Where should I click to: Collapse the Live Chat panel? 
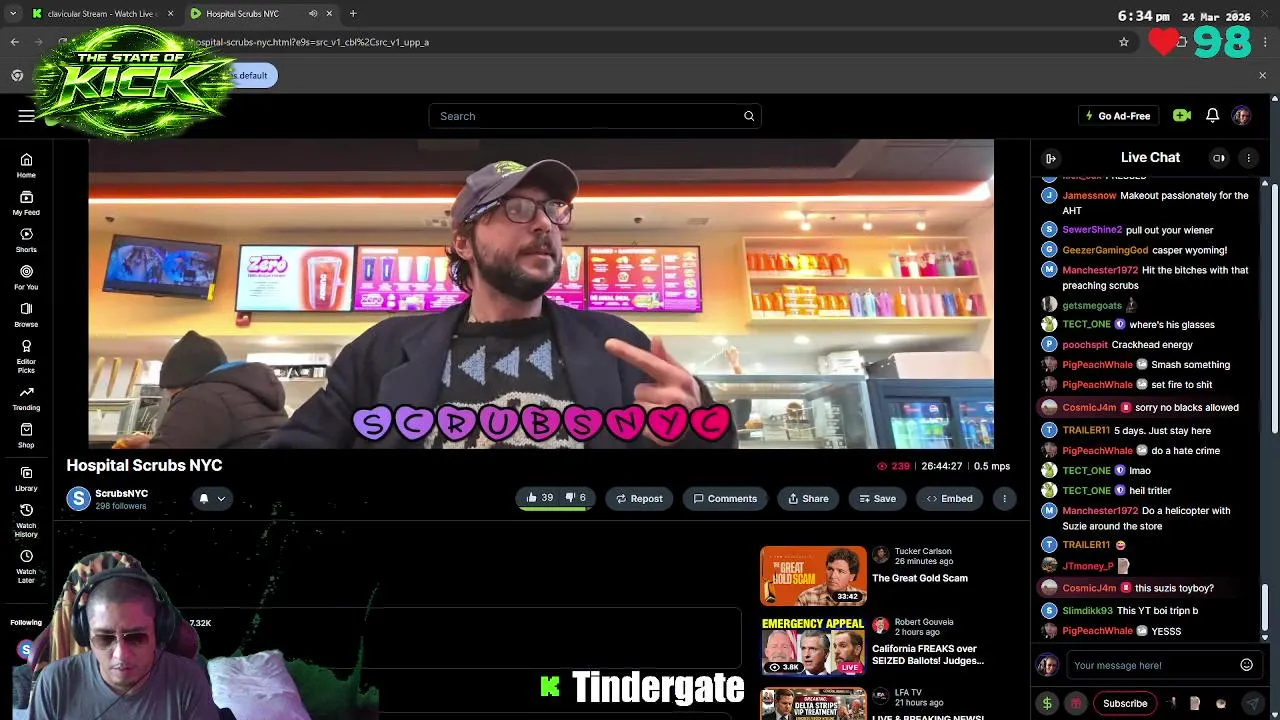click(1050, 158)
